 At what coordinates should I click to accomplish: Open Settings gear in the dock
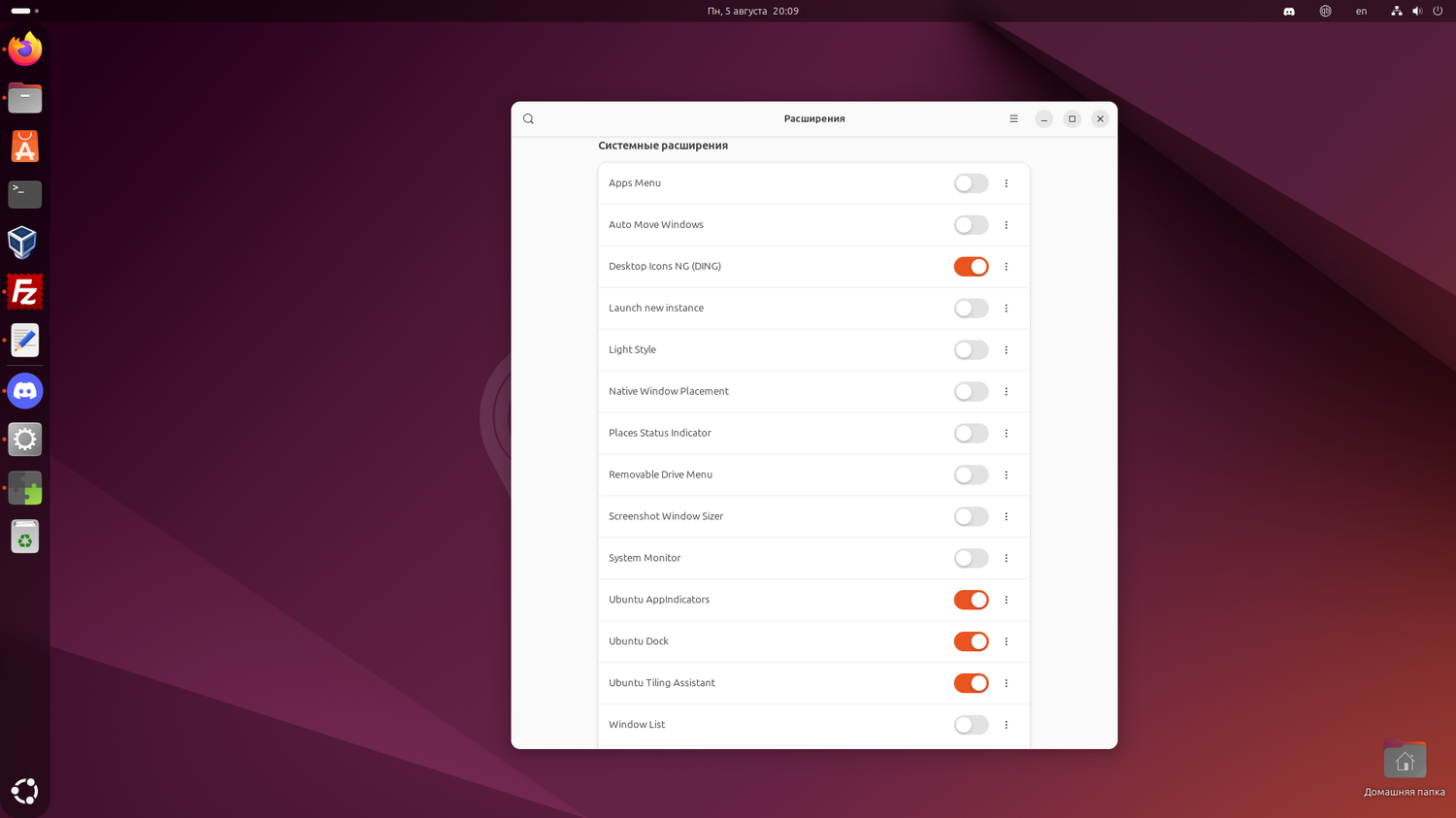(25, 440)
